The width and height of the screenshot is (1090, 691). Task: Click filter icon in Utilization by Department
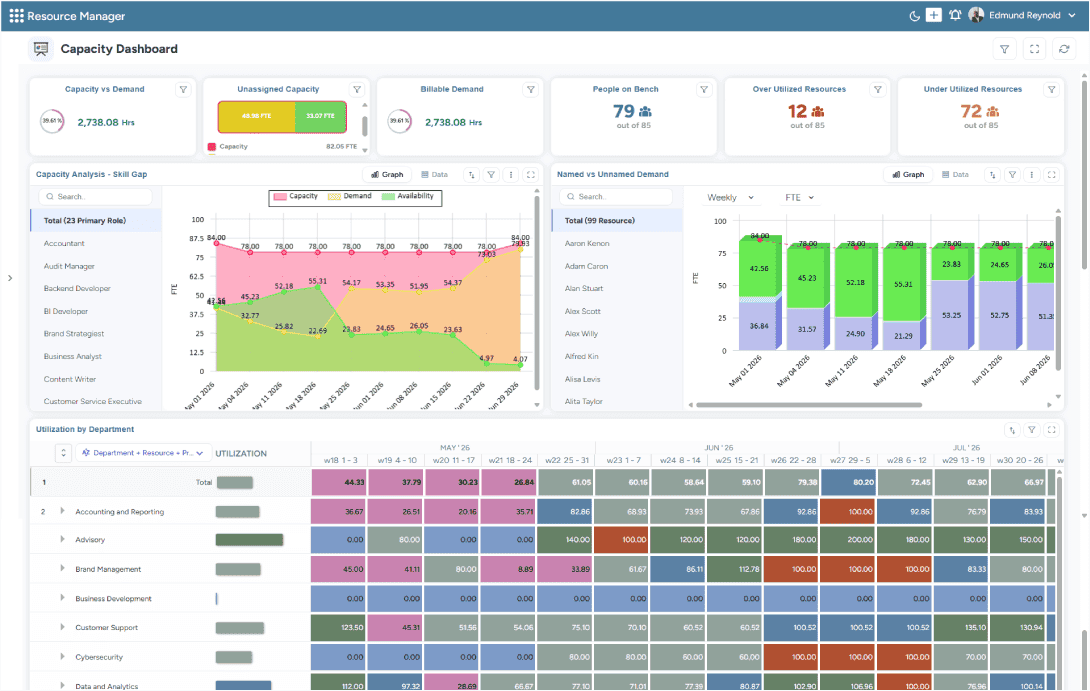(x=1032, y=430)
